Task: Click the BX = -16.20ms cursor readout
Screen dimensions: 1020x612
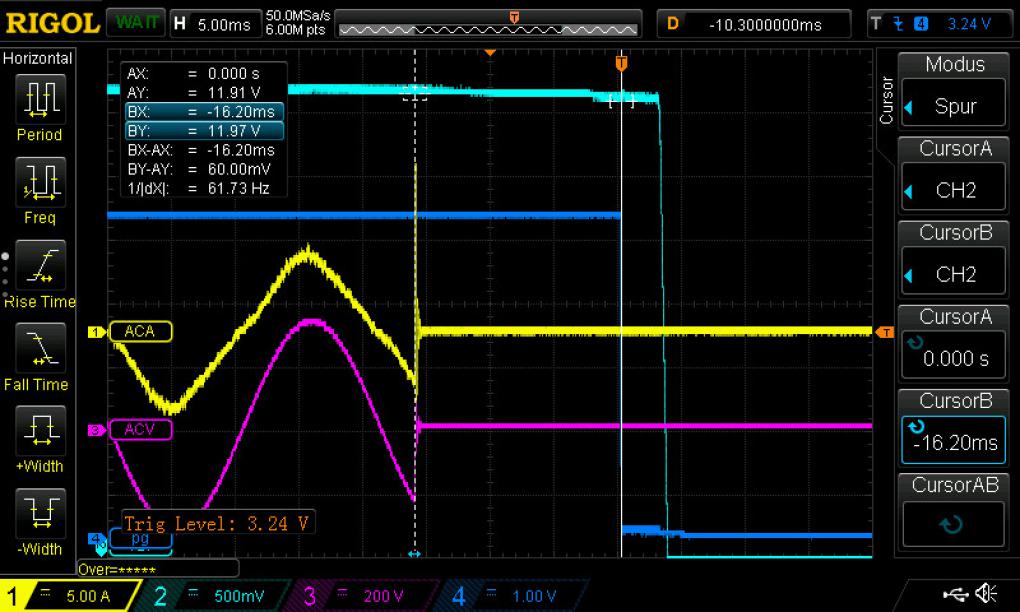Action: pyautogui.click(x=204, y=112)
